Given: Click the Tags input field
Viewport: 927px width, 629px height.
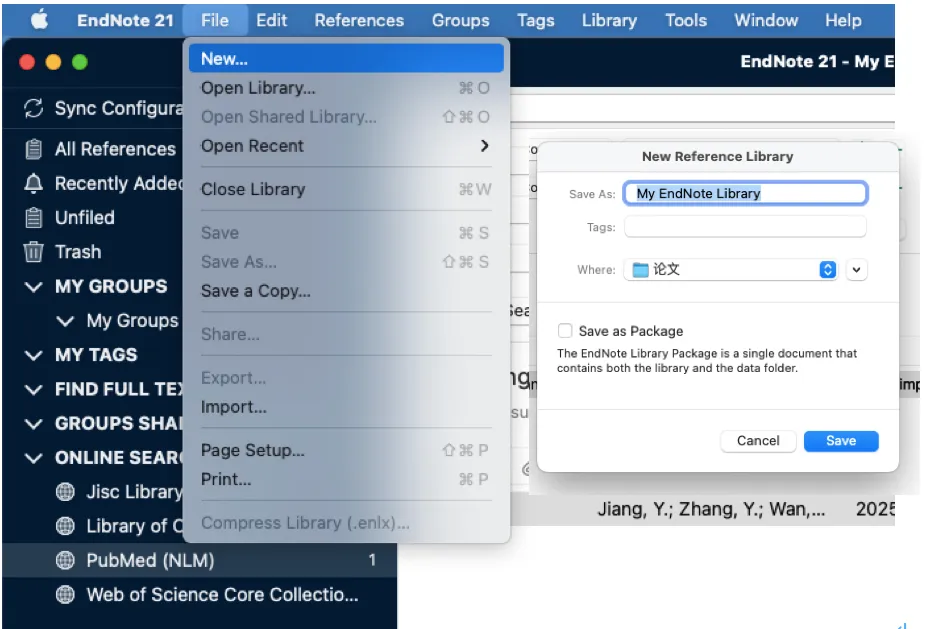Looking at the screenshot, I should pos(746,227).
